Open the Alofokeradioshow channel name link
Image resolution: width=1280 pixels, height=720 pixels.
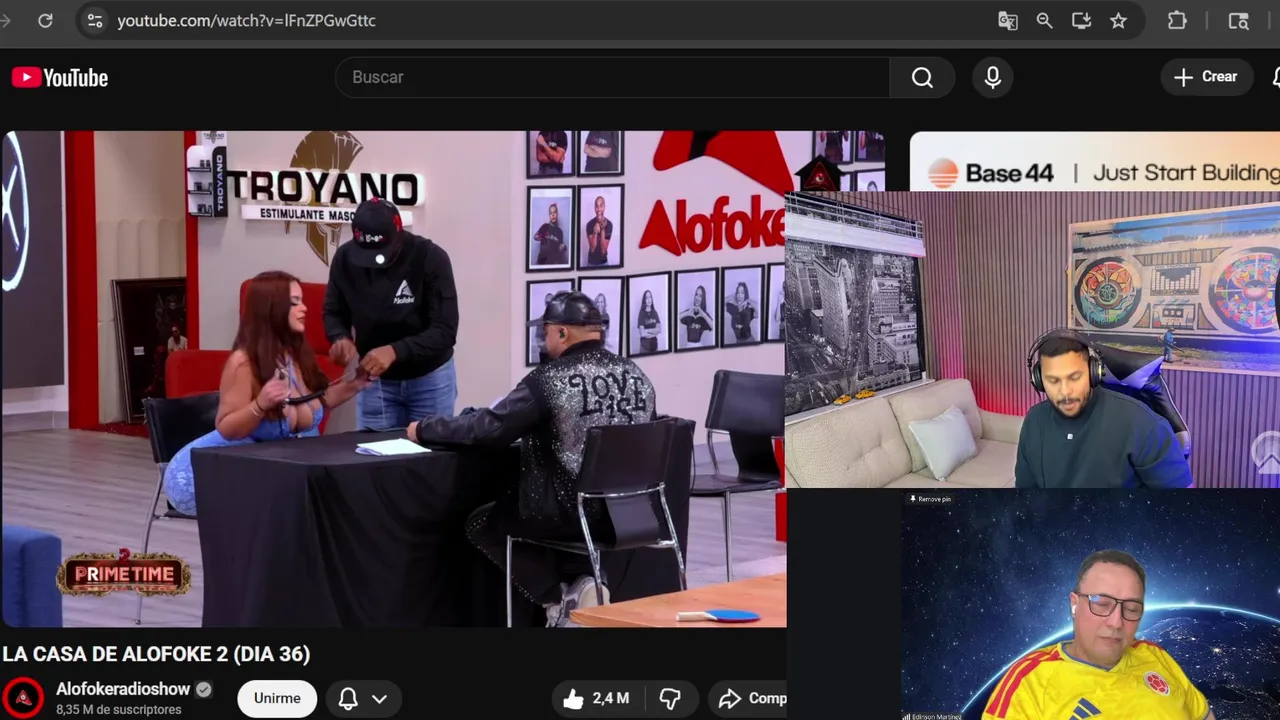tap(123, 689)
